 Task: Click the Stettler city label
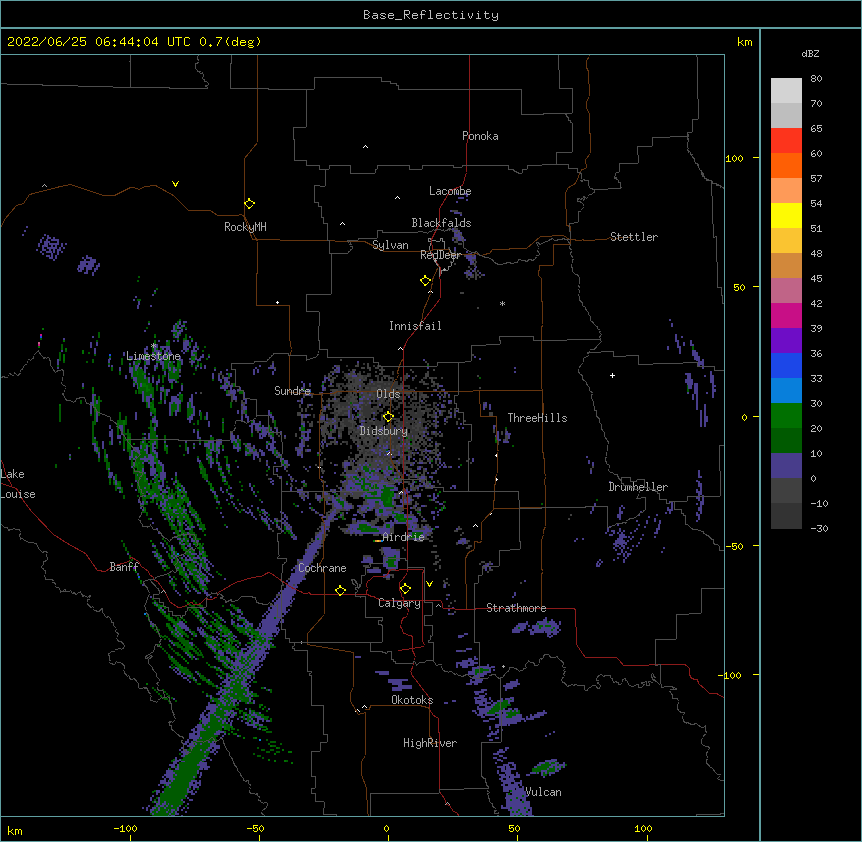pyautogui.click(x=634, y=237)
